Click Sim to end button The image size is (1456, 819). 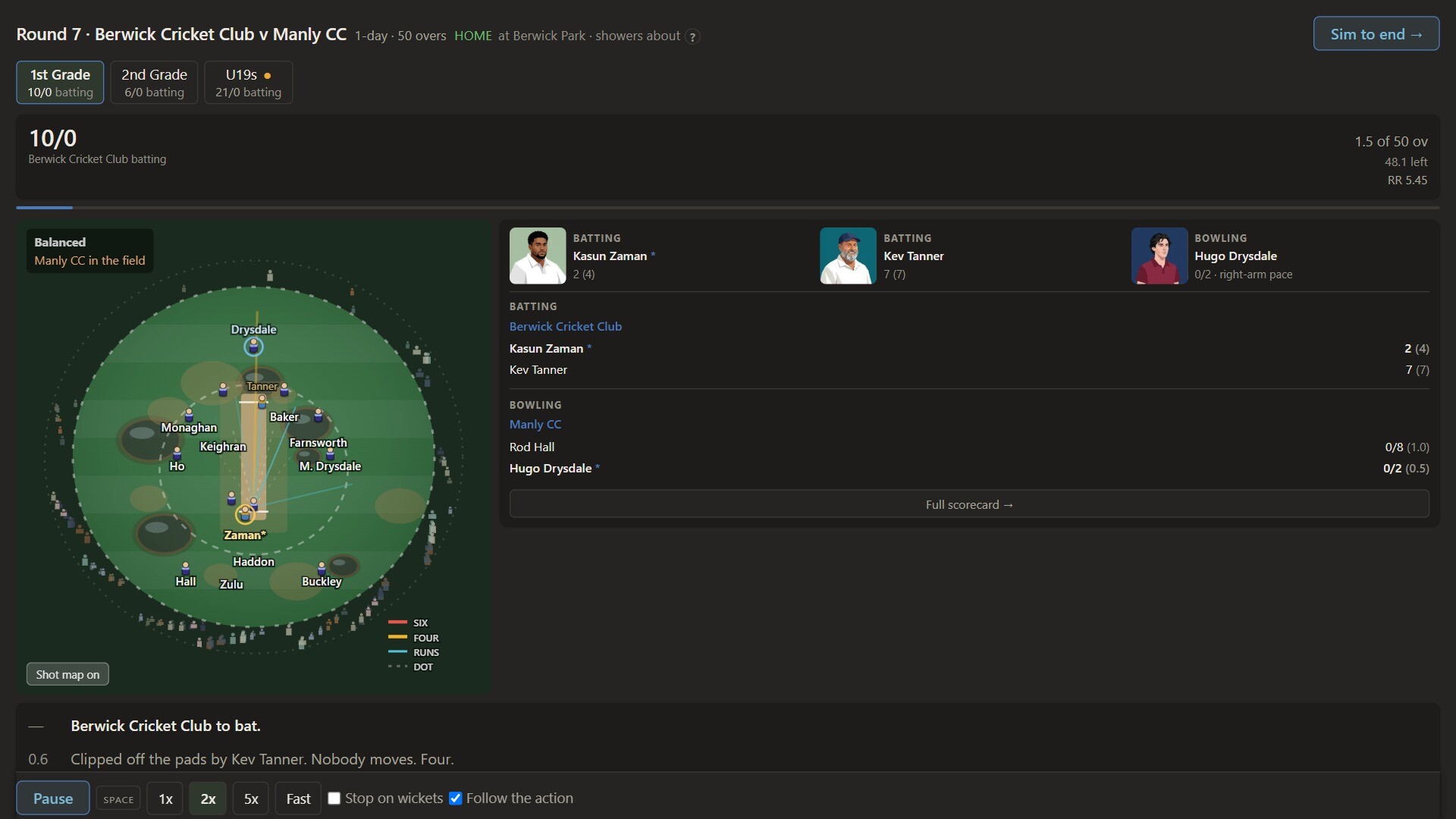click(1376, 34)
